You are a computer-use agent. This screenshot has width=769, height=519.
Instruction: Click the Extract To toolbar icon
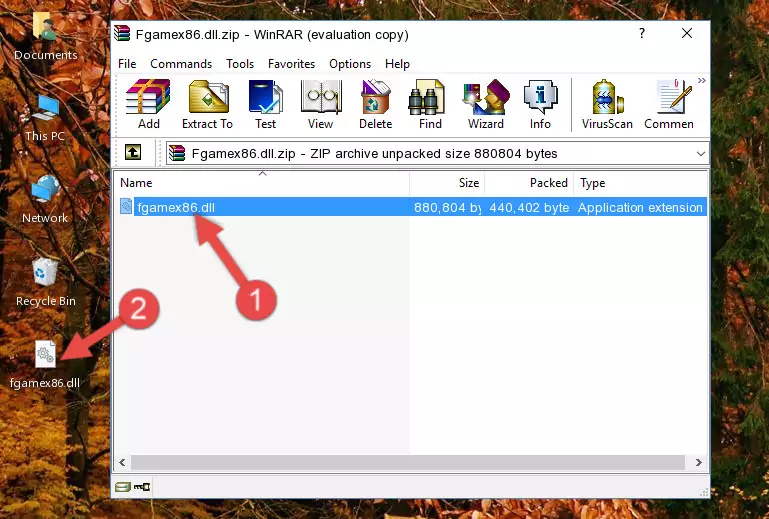point(207,104)
